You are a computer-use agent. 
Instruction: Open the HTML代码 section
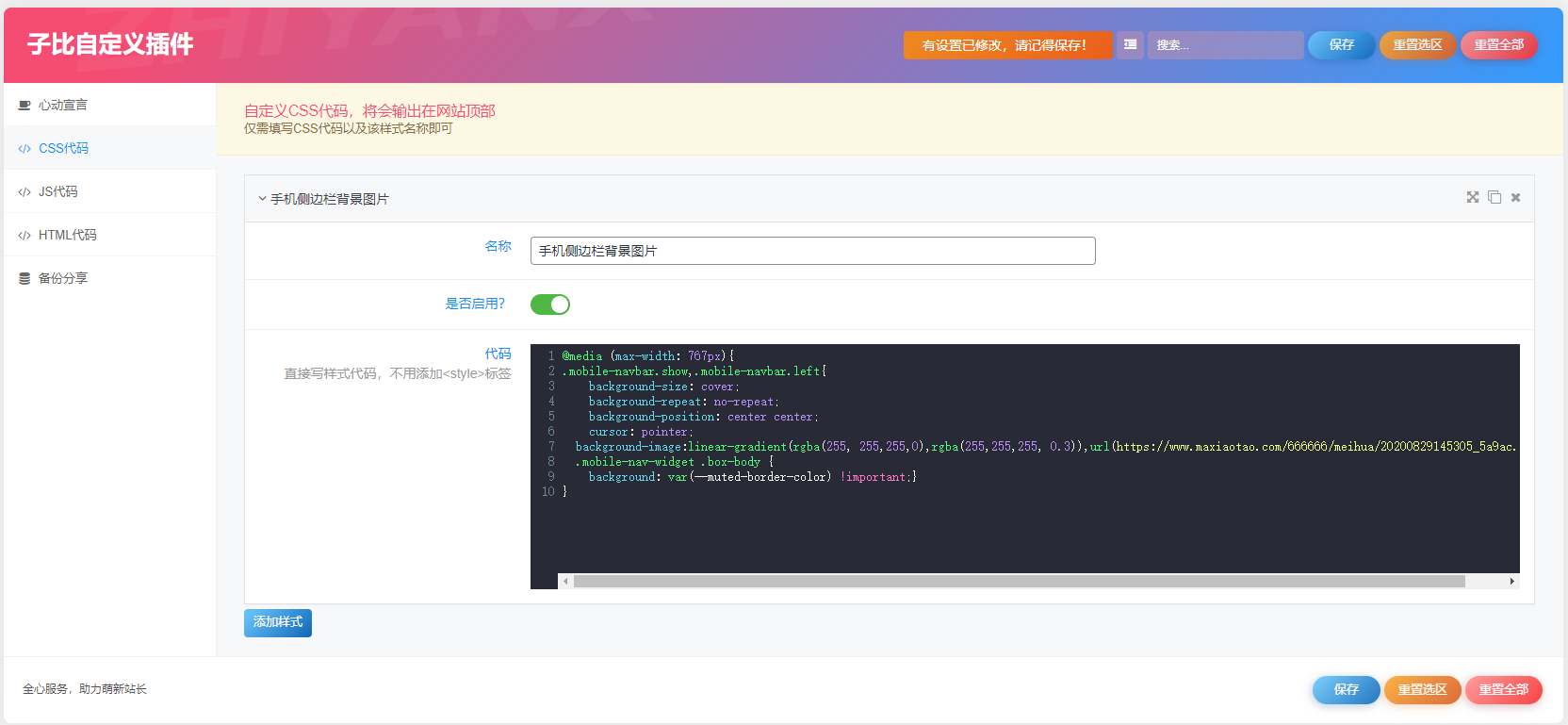click(67, 236)
